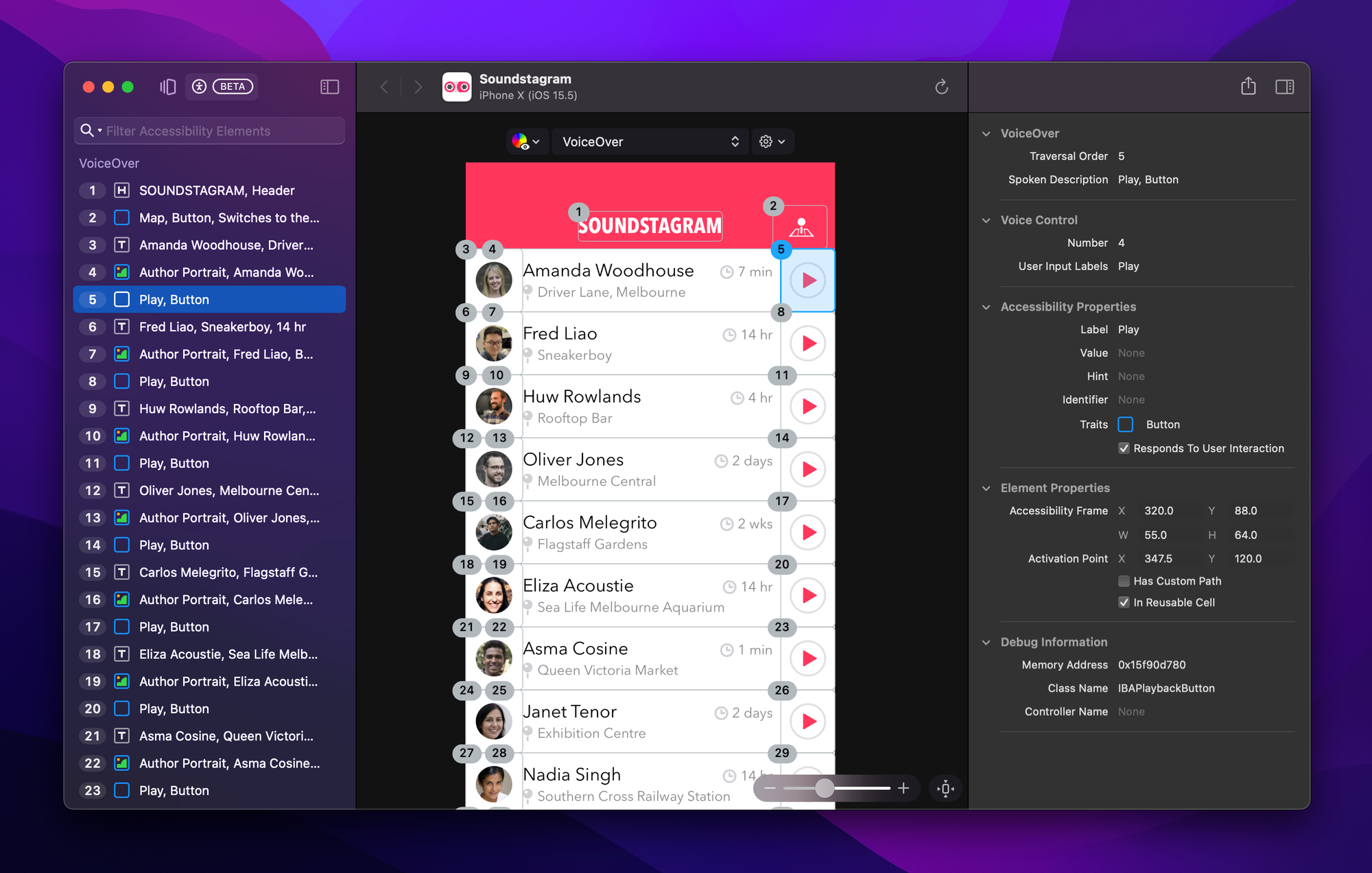Collapse the Voice Control section
The height and width of the screenshot is (873, 1372).
click(x=986, y=220)
